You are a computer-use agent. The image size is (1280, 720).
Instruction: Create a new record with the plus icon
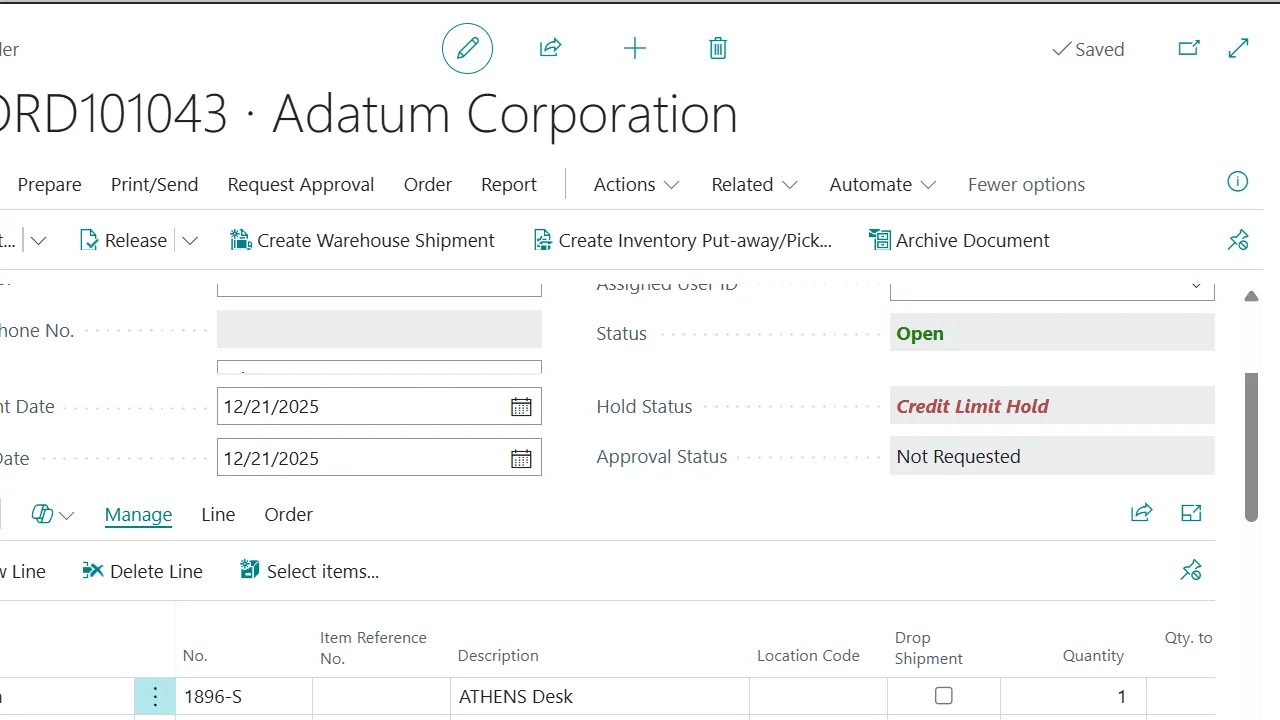tap(635, 48)
